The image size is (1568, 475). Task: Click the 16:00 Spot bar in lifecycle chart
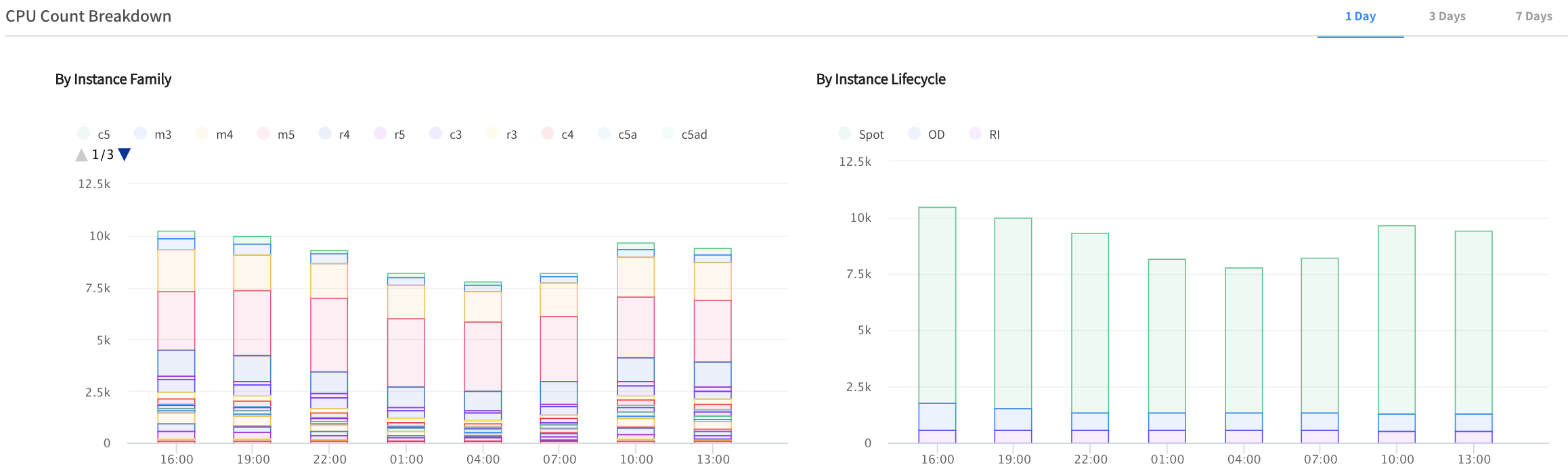point(937,304)
